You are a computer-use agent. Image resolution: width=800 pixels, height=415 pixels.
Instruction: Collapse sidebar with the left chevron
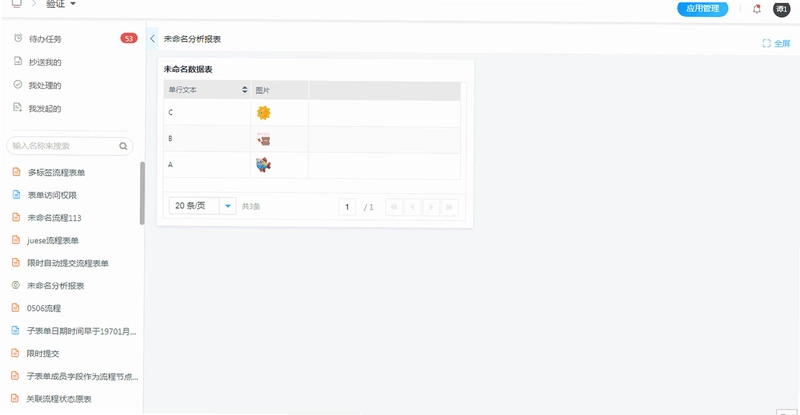click(x=152, y=39)
